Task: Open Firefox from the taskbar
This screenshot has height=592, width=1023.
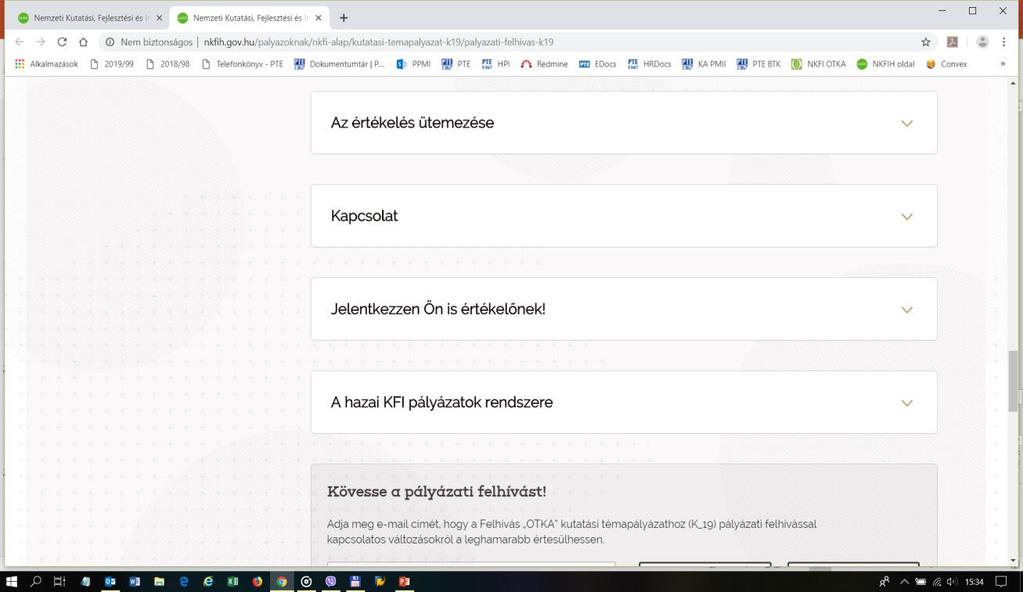Action: click(257, 582)
